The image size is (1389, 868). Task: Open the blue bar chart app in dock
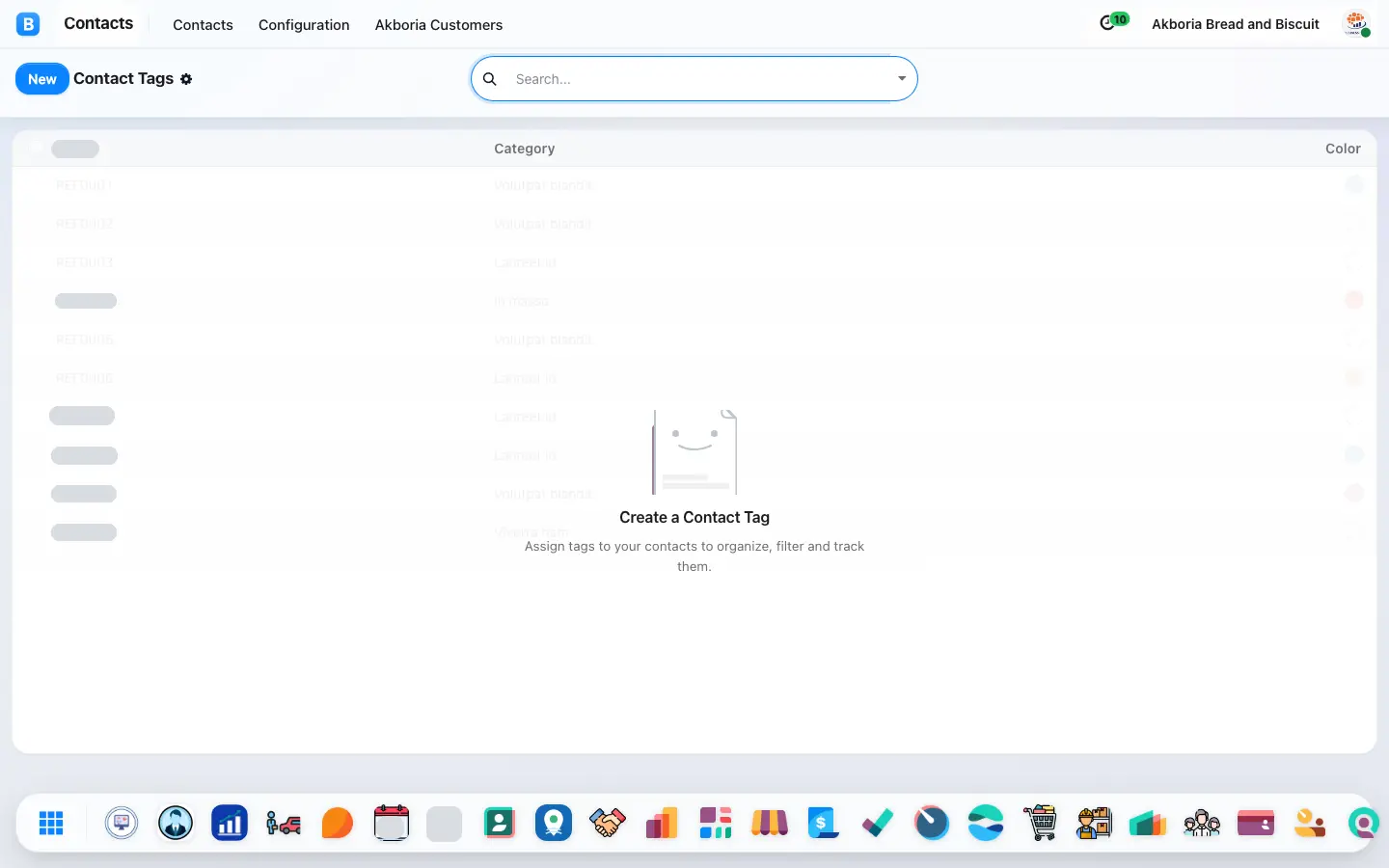230,823
